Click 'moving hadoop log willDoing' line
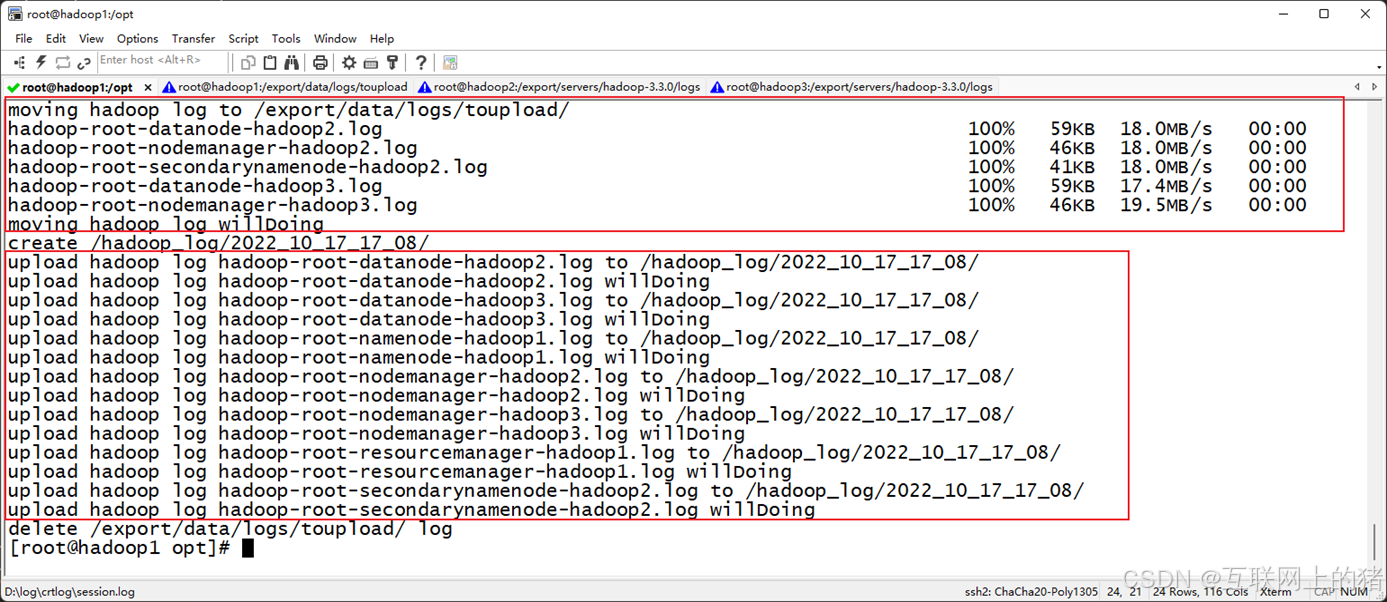Screen dimensions: 1387x602 pos(166,224)
